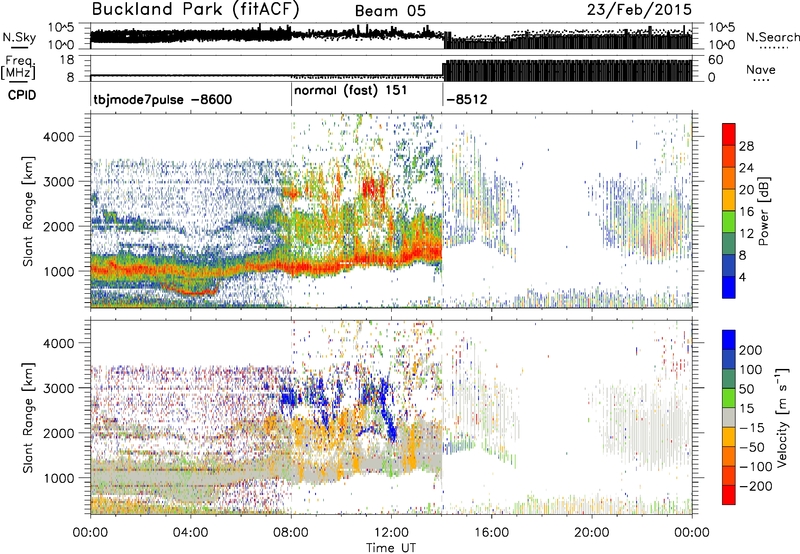Select the "1000" tick on the velocity panel

click(58, 479)
